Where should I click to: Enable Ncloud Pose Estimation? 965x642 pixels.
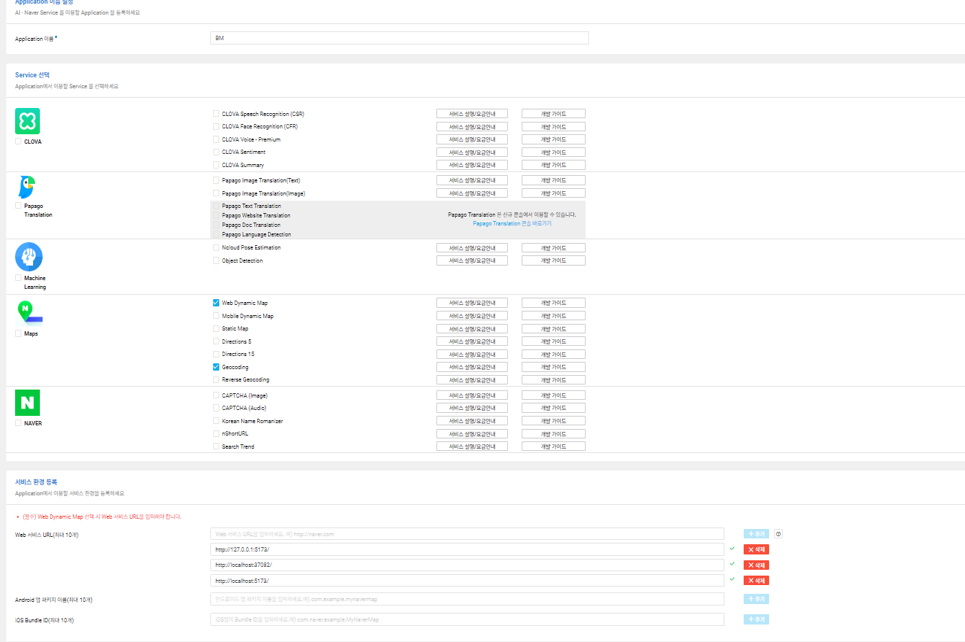pos(216,247)
